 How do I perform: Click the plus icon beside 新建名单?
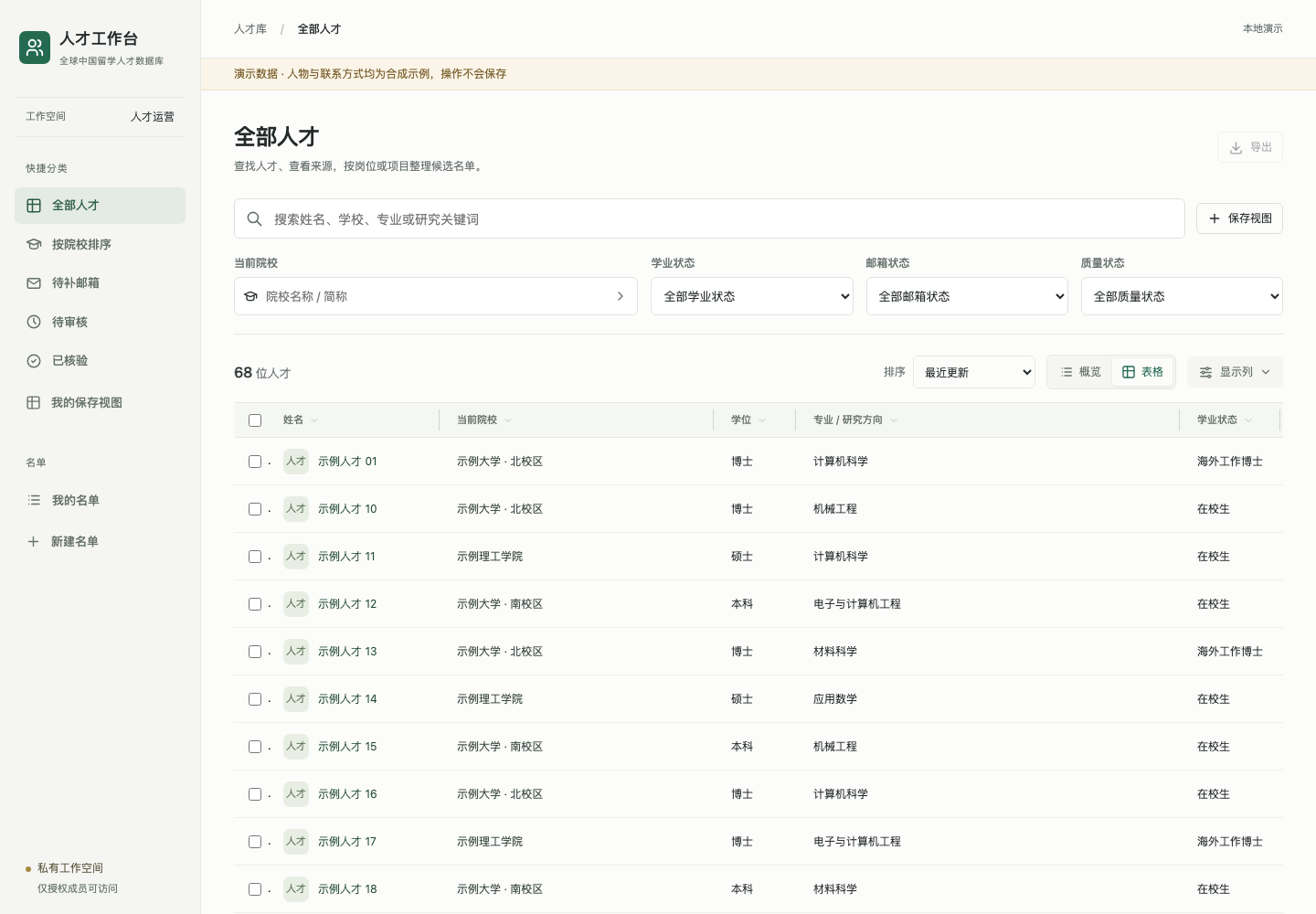click(x=34, y=541)
